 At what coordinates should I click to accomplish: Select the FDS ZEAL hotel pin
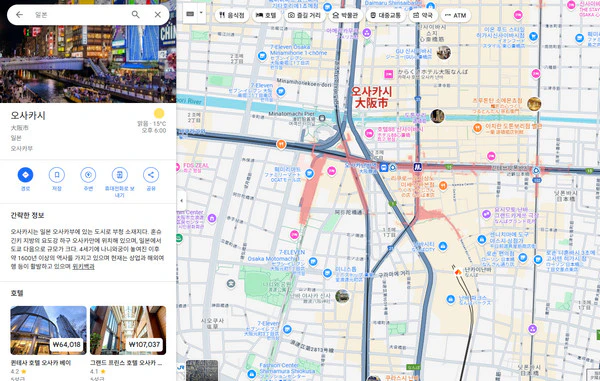click(178, 167)
